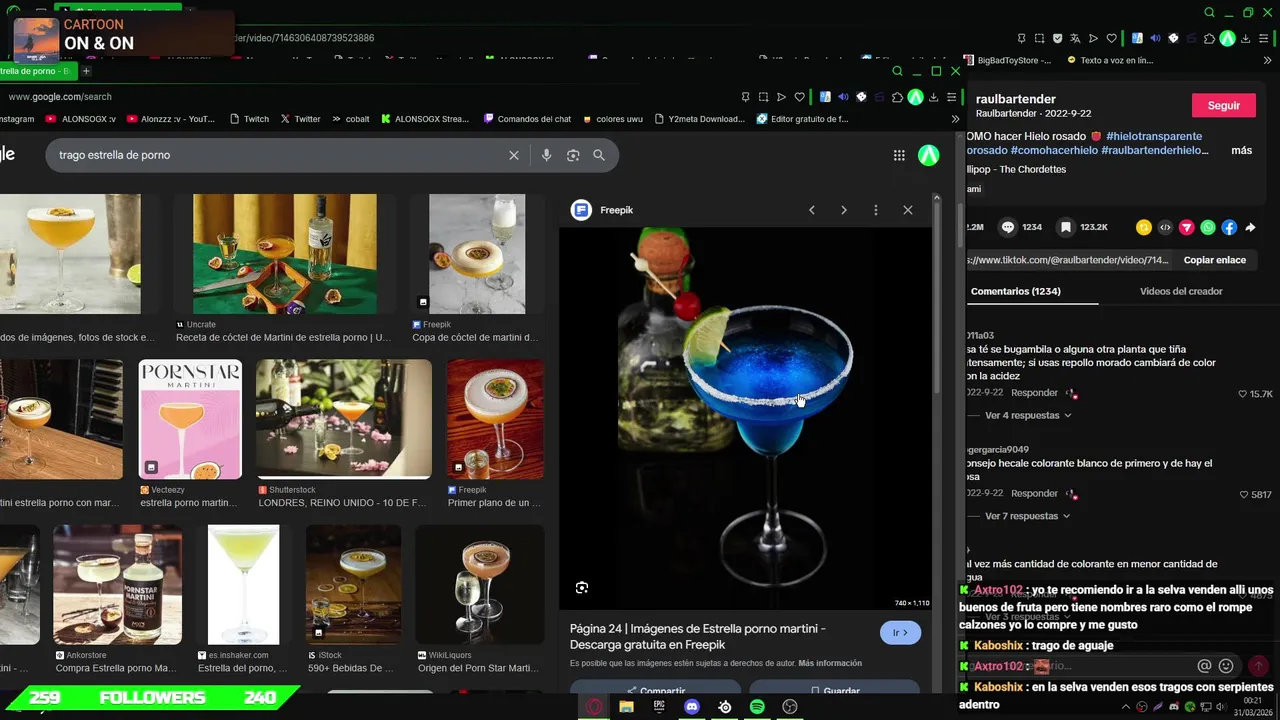1280x720 pixels.
Task: Open the Google account avatar
Action: 929,155
